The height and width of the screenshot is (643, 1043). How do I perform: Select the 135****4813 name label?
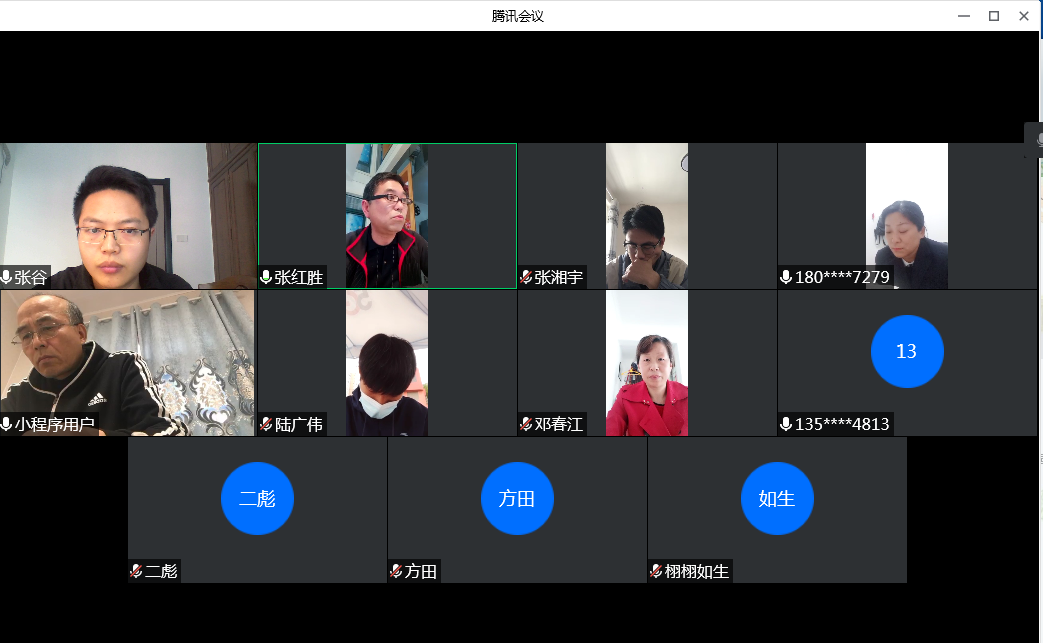[x=842, y=424]
